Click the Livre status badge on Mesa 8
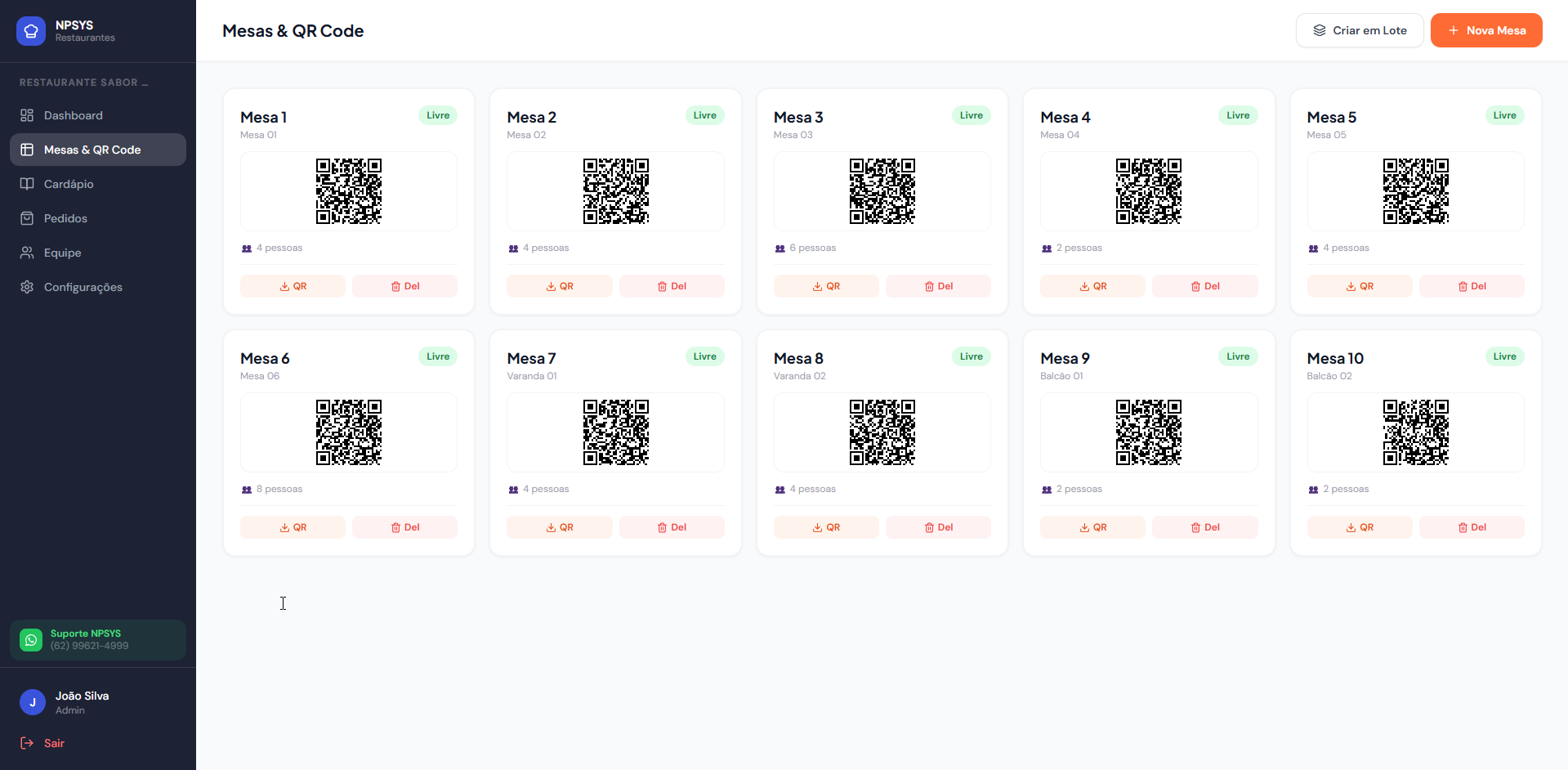Image resolution: width=1568 pixels, height=770 pixels. click(972, 356)
